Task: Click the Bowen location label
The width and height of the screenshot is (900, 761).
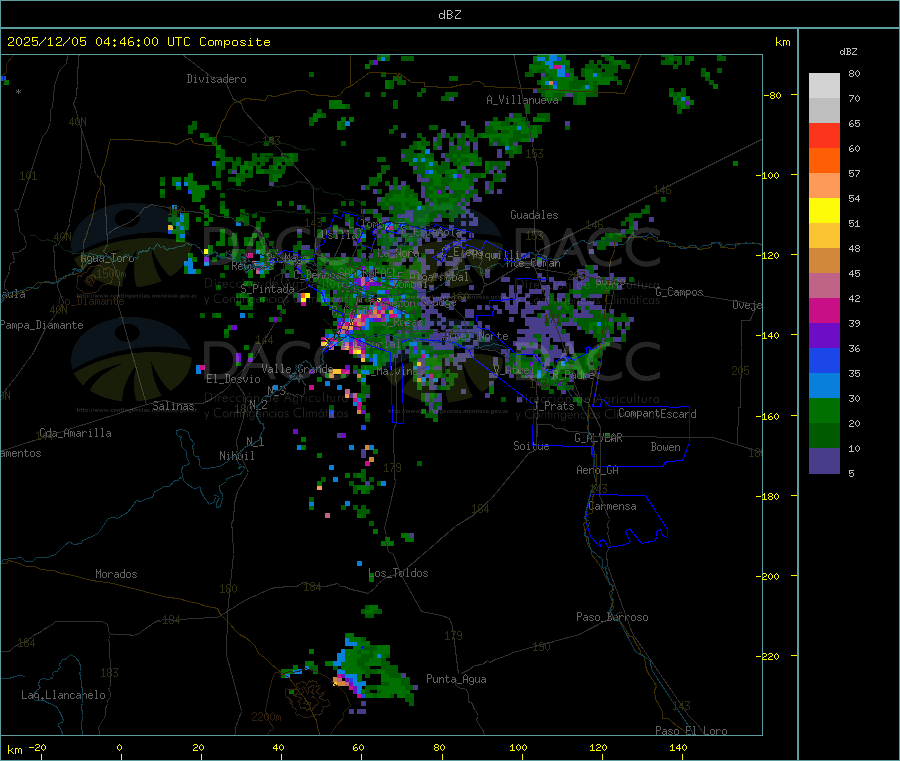Action: coord(665,447)
